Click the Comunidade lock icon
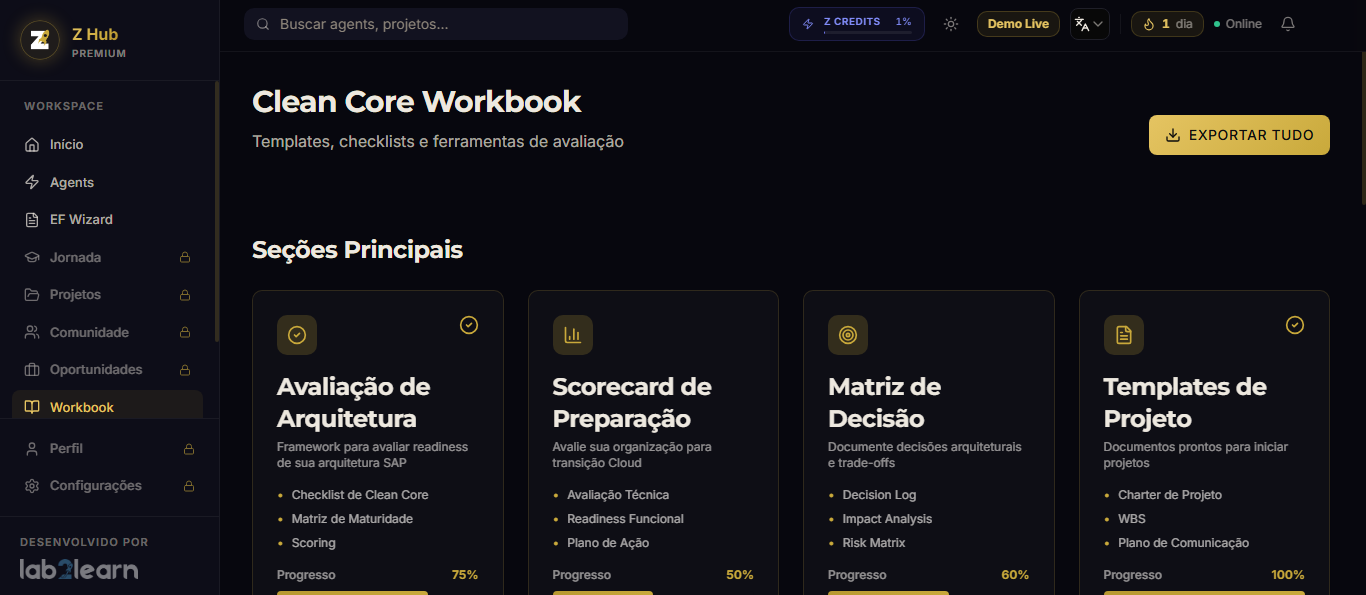Screen dimensions: 1366x595 point(185,332)
